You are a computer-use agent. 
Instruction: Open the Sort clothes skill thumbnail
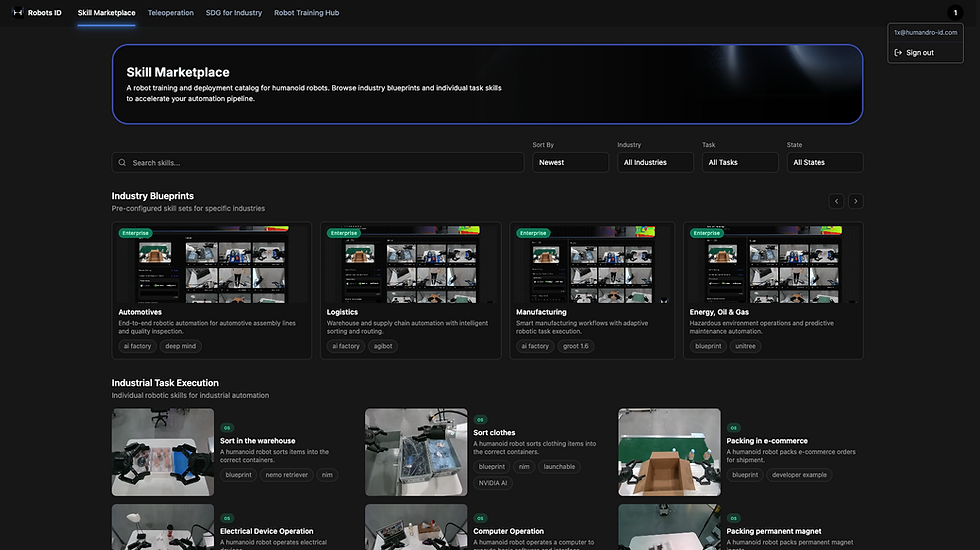pos(416,452)
